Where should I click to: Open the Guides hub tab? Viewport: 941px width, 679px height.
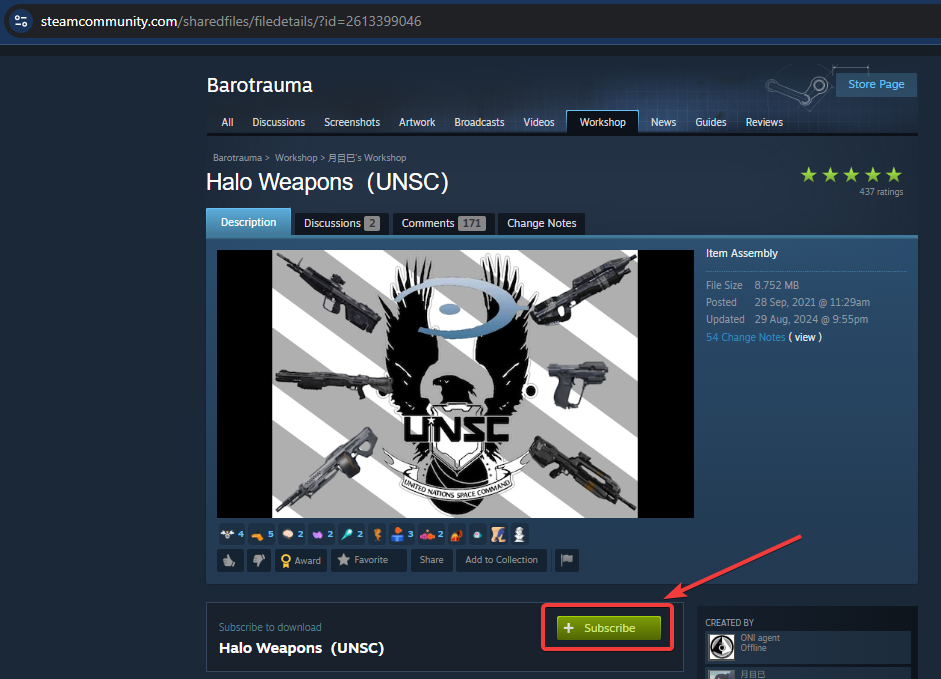tap(711, 122)
